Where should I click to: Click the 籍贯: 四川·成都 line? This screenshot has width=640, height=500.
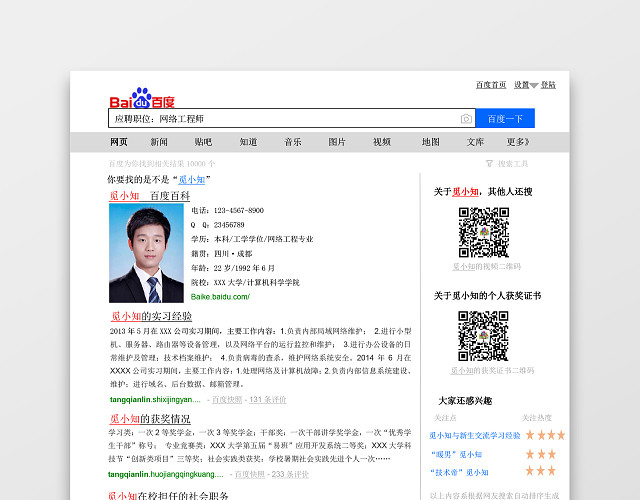tap(222, 254)
